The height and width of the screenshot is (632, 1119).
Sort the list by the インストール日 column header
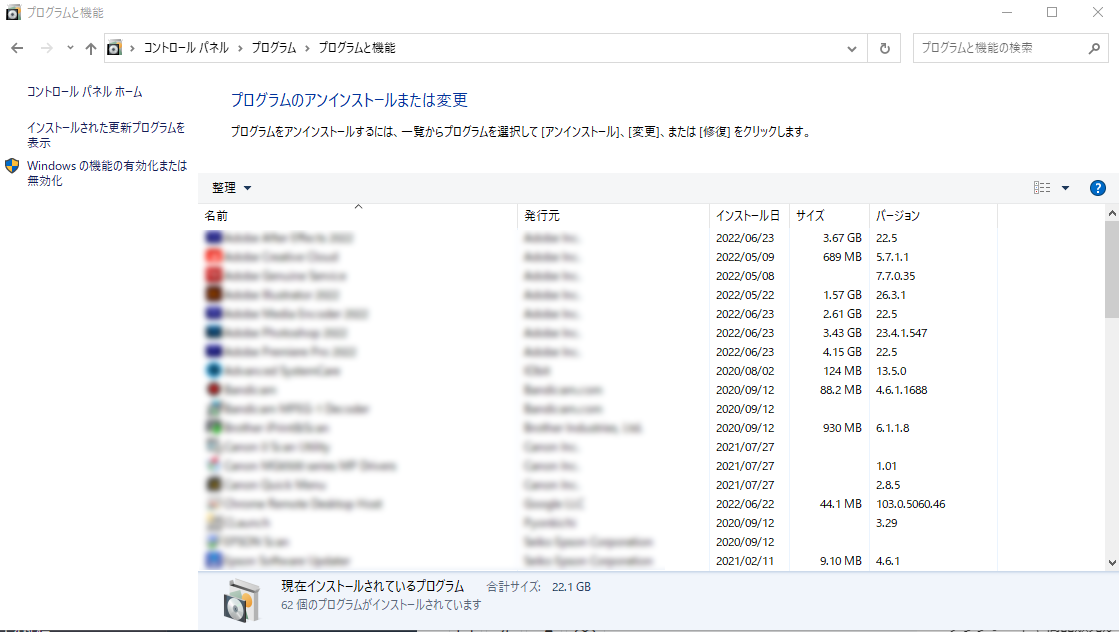pyautogui.click(x=749, y=215)
